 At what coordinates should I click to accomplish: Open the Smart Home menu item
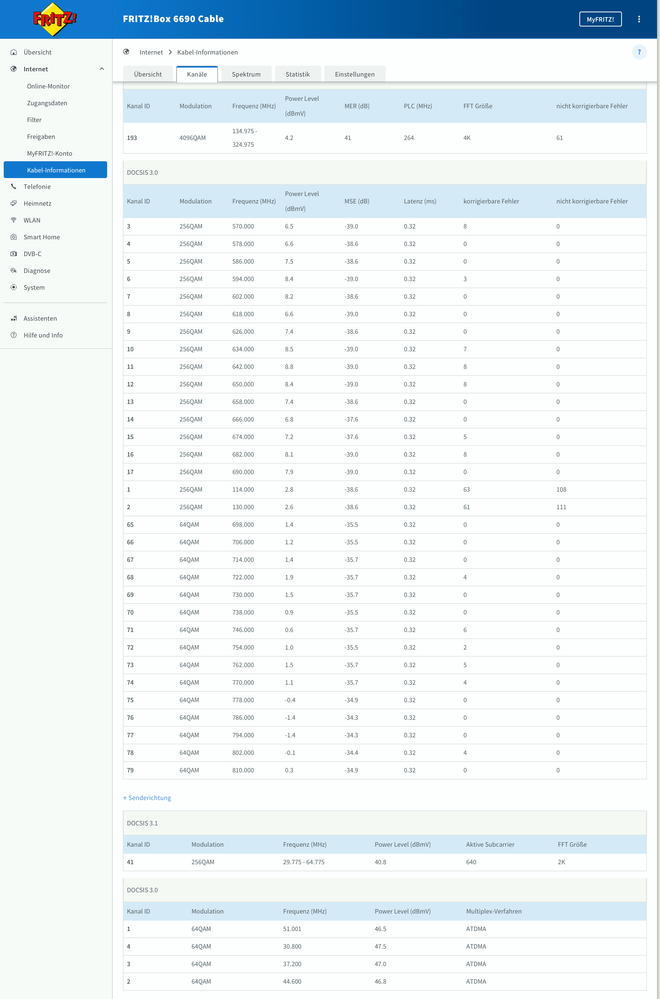pyautogui.click(x=41, y=237)
